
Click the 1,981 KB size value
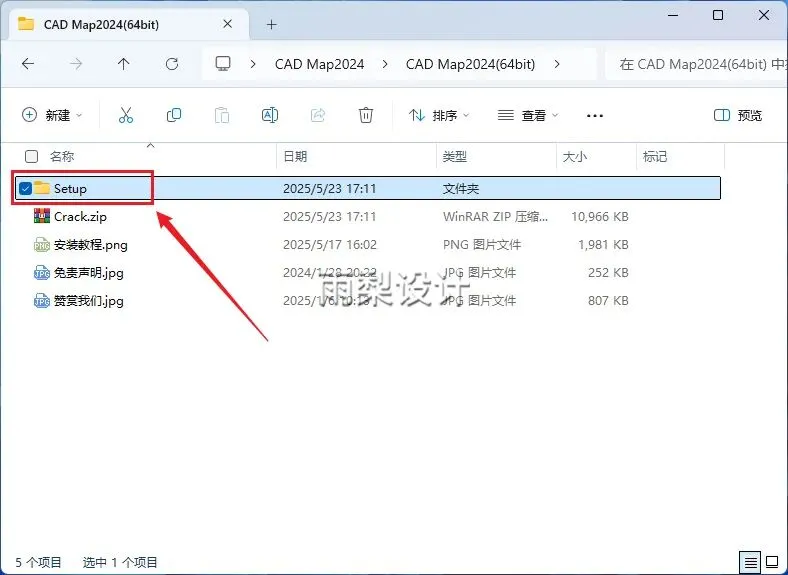point(603,245)
